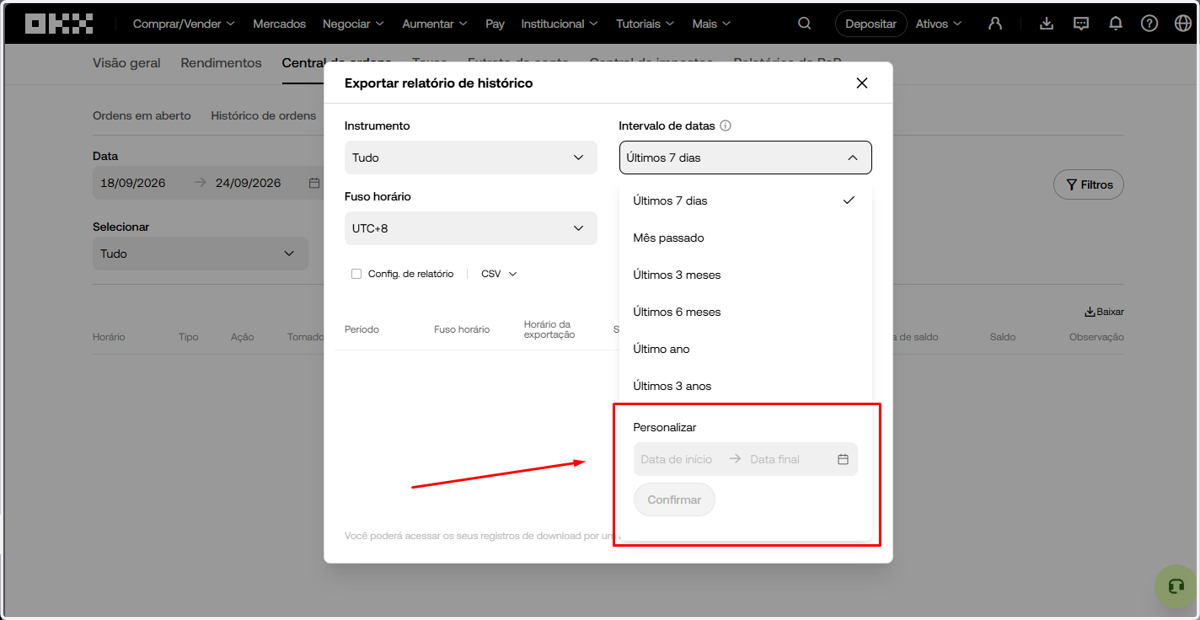Open the Pay menu item
The image size is (1200, 620).
click(x=495, y=23)
